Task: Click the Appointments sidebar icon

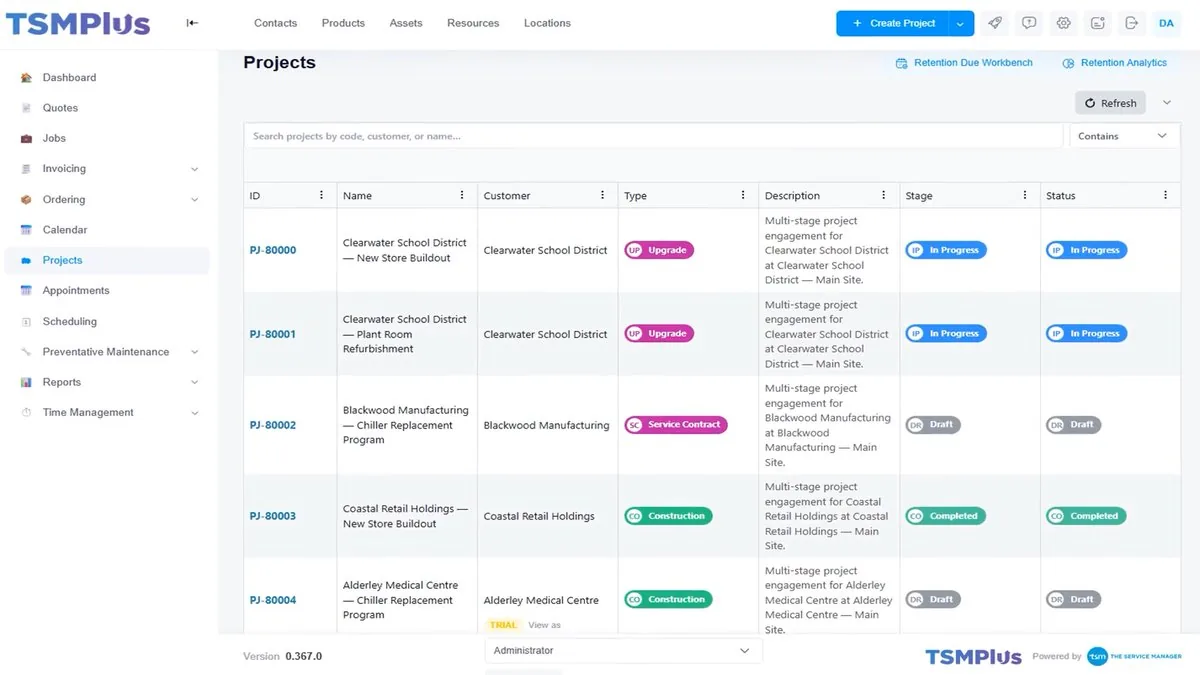Action: click(26, 291)
